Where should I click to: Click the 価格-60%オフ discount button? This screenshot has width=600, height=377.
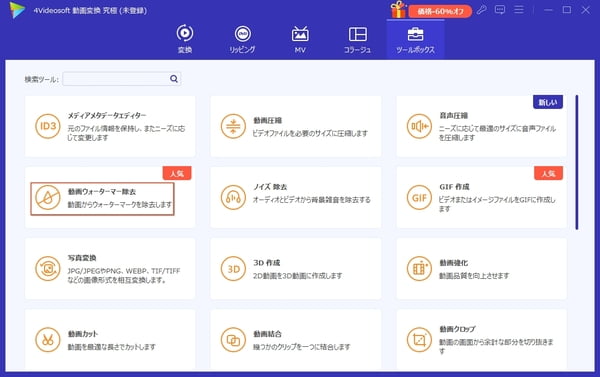[x=440, y=11]
